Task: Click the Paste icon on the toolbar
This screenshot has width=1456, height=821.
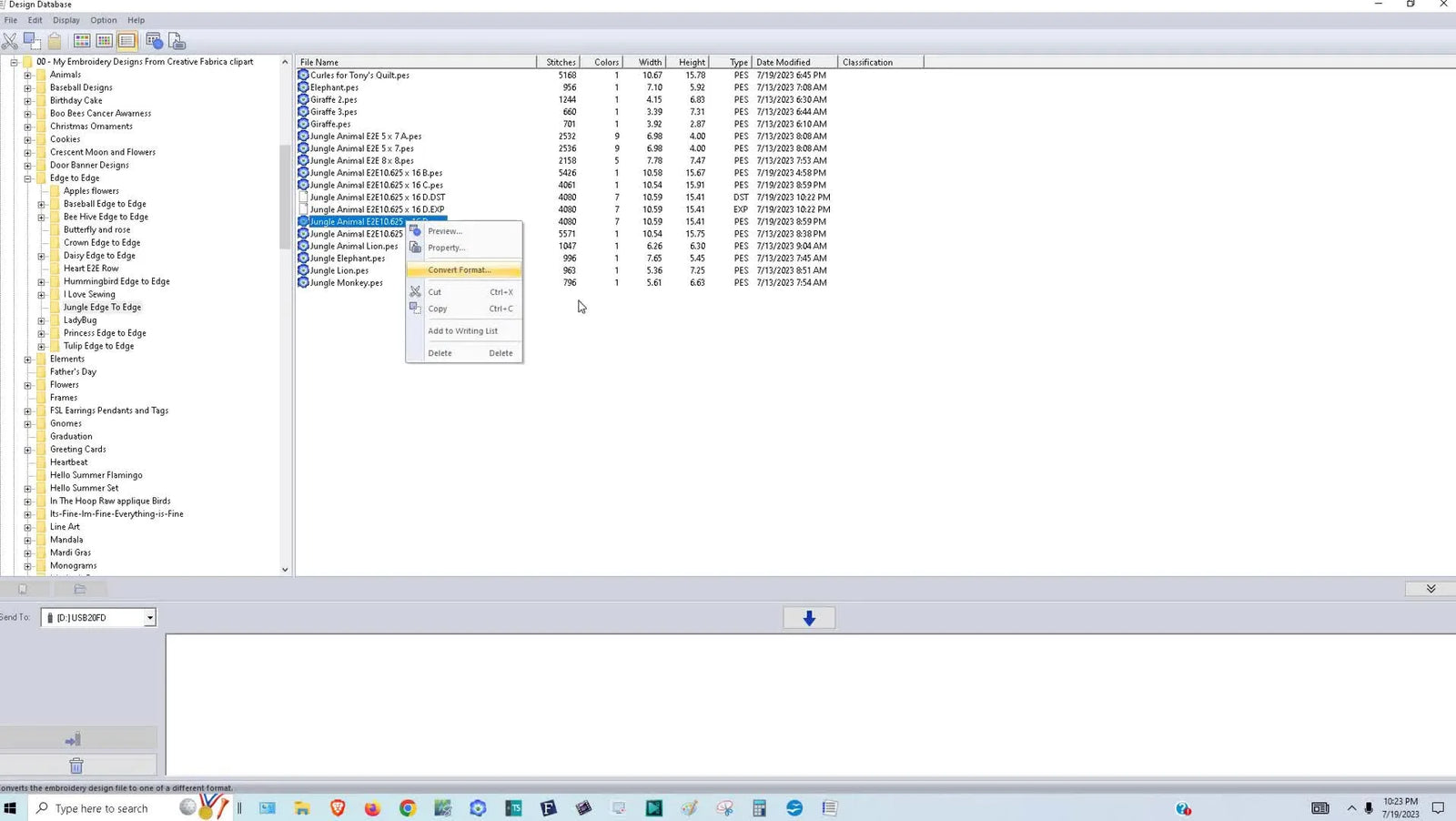Action: pyautogui.click(x=53, y=40)
